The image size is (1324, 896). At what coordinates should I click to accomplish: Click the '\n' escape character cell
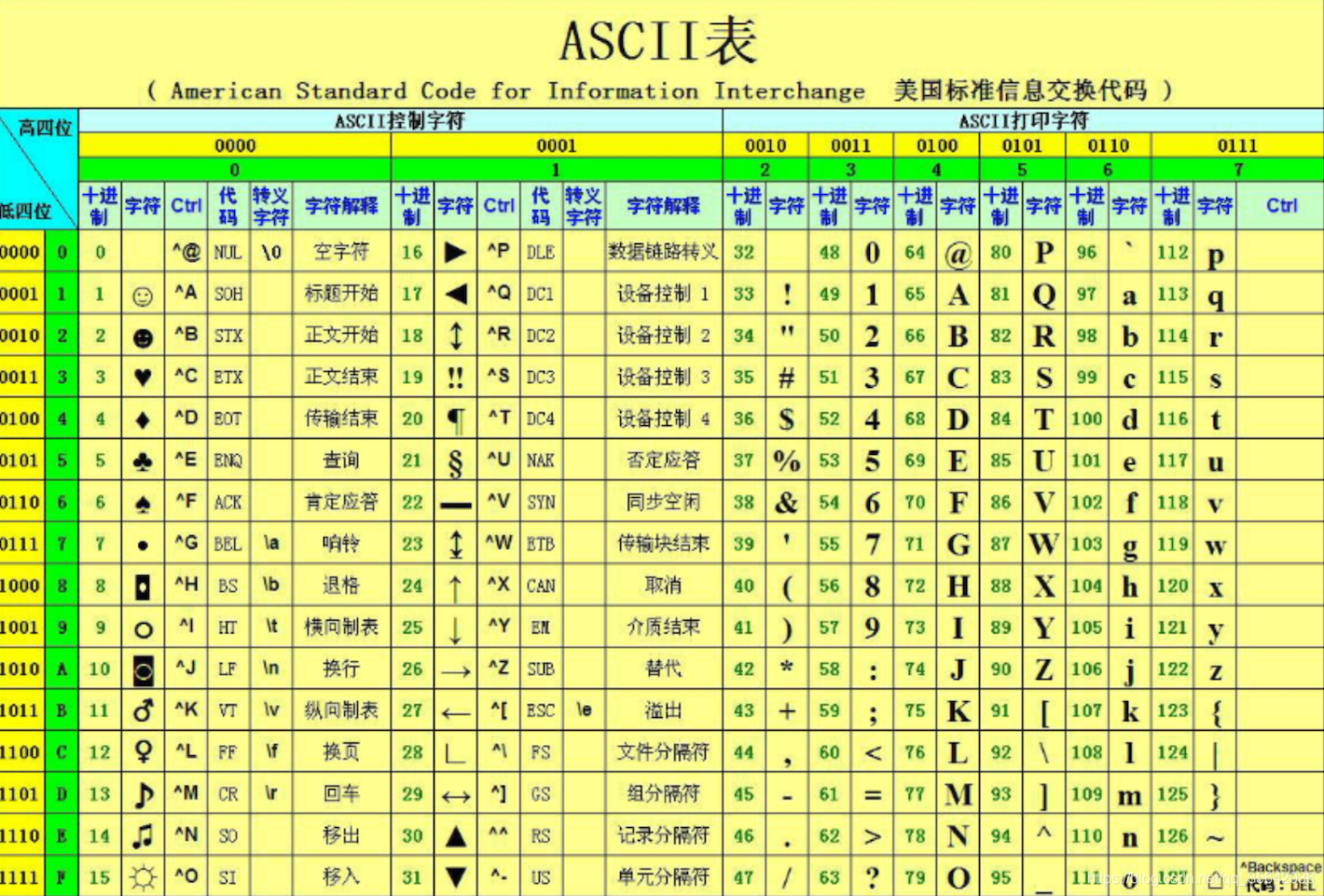[x=271, y=668]
